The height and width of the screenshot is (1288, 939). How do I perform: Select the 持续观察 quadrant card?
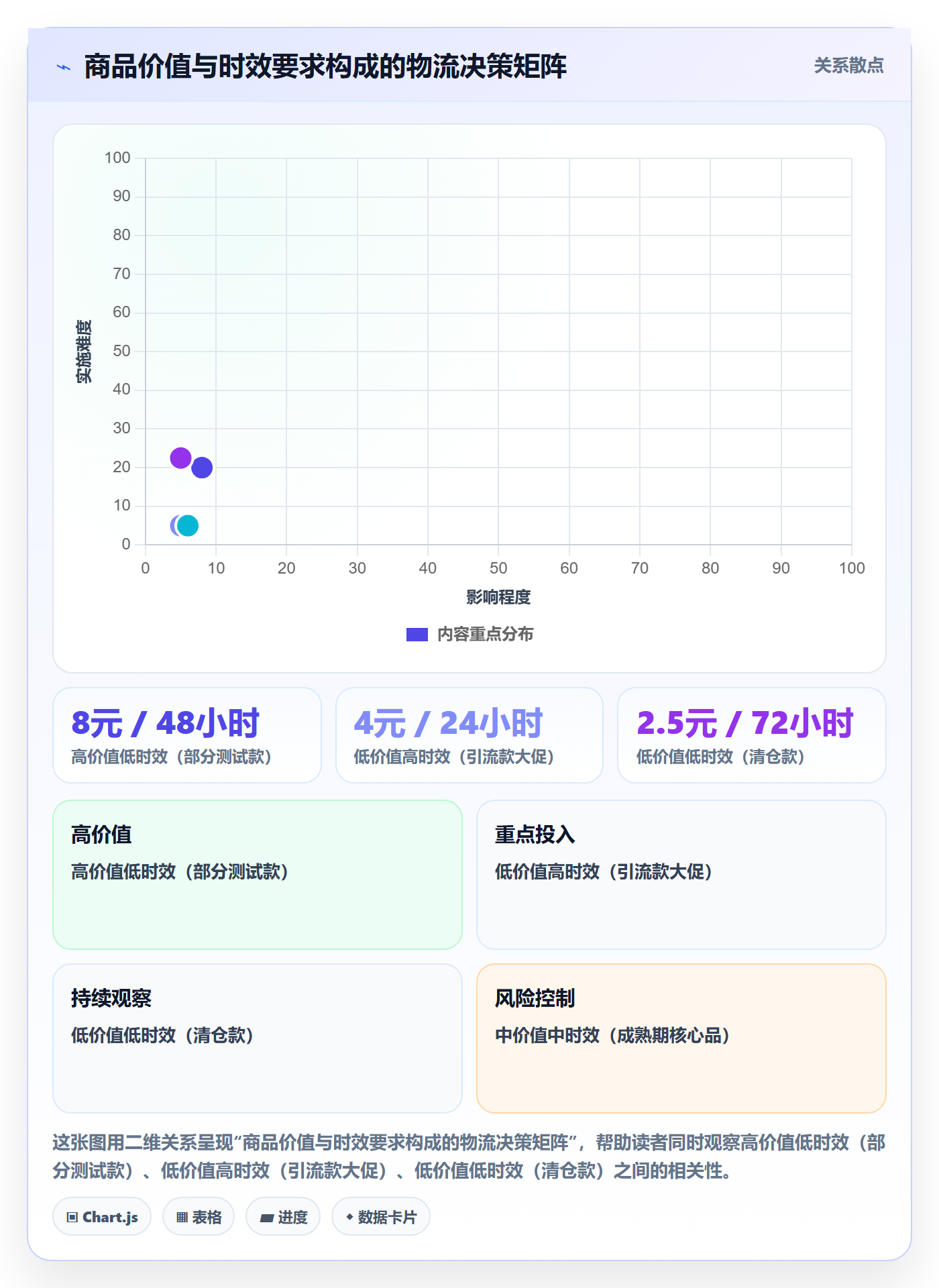click(x=258, y=1038)
